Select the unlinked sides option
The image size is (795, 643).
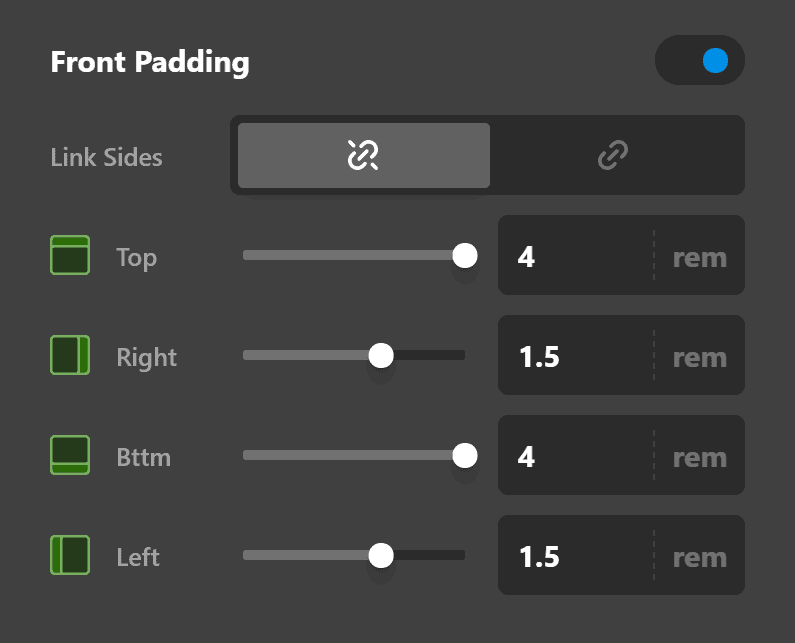click(363, 156)
